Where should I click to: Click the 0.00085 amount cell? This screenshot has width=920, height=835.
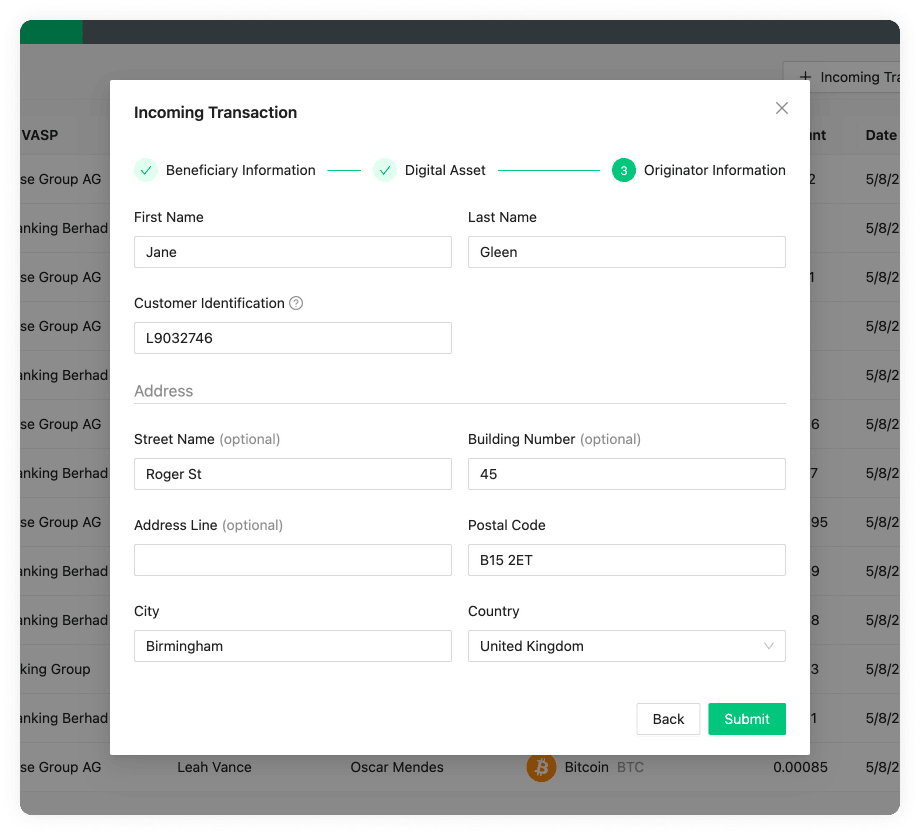click(x=800, y=767)
